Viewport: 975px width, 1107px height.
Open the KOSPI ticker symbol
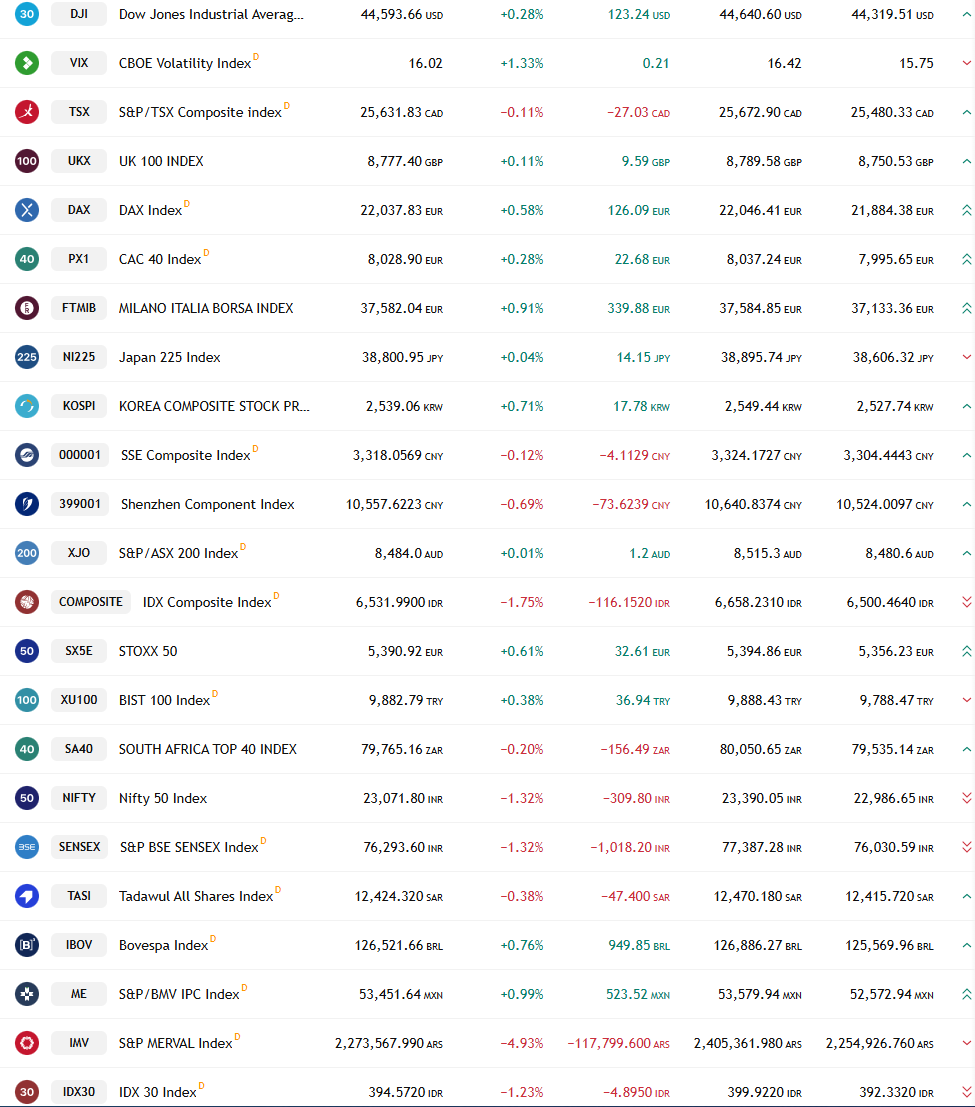pos(79,406)
